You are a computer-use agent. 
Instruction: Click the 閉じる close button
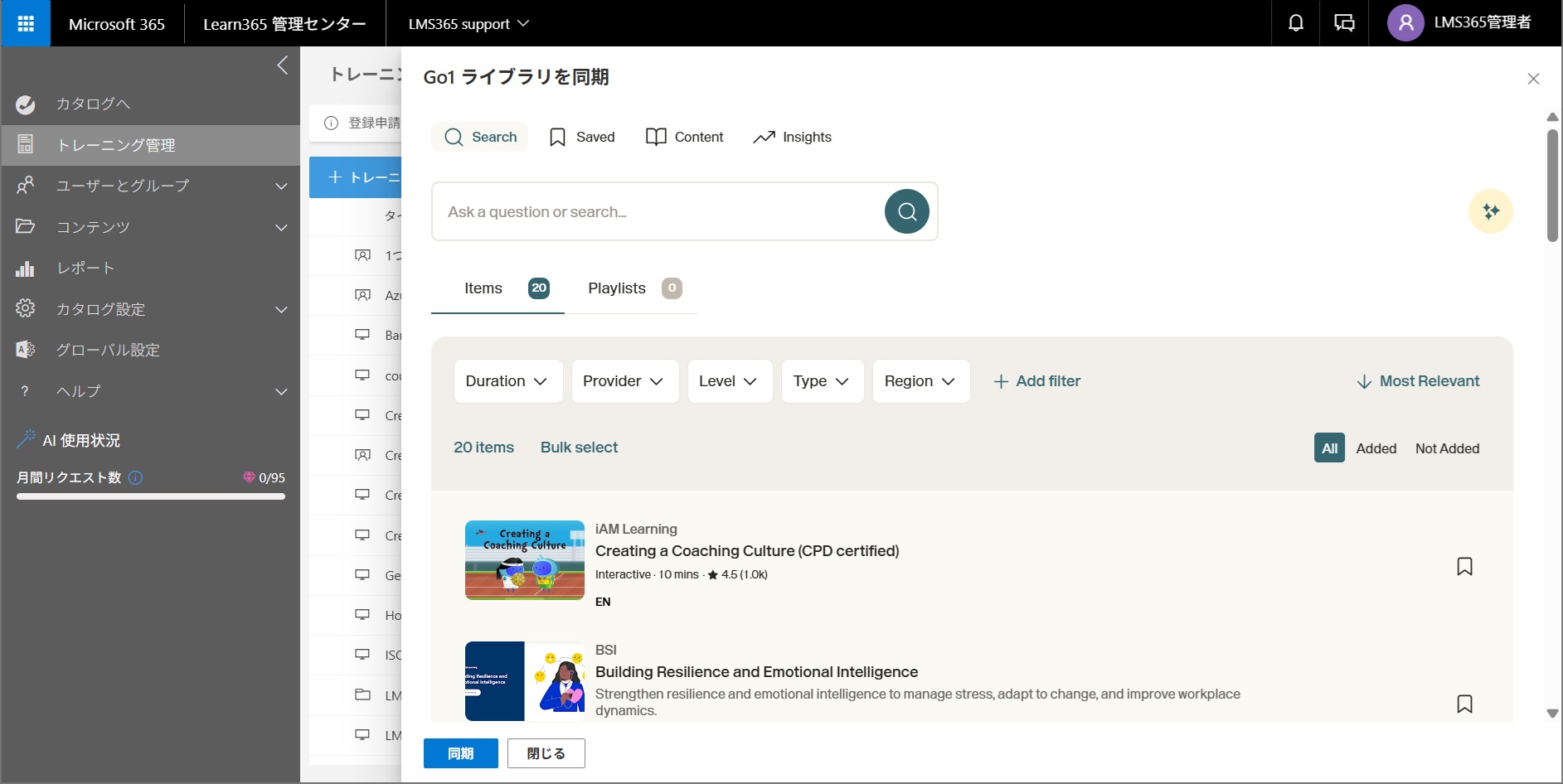546,753
